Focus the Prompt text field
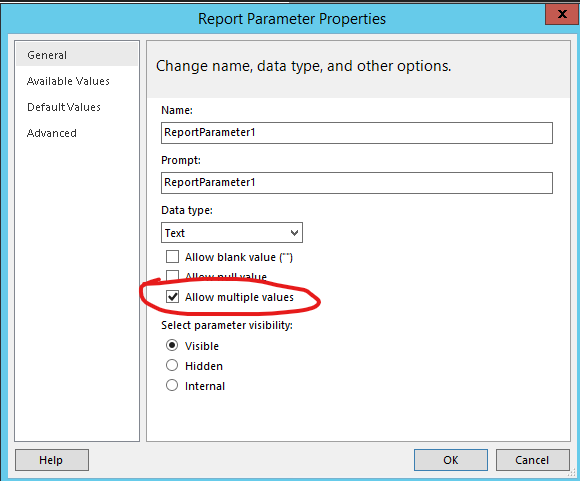Viewport: 580px width, 481px height. tap(357, 183)
